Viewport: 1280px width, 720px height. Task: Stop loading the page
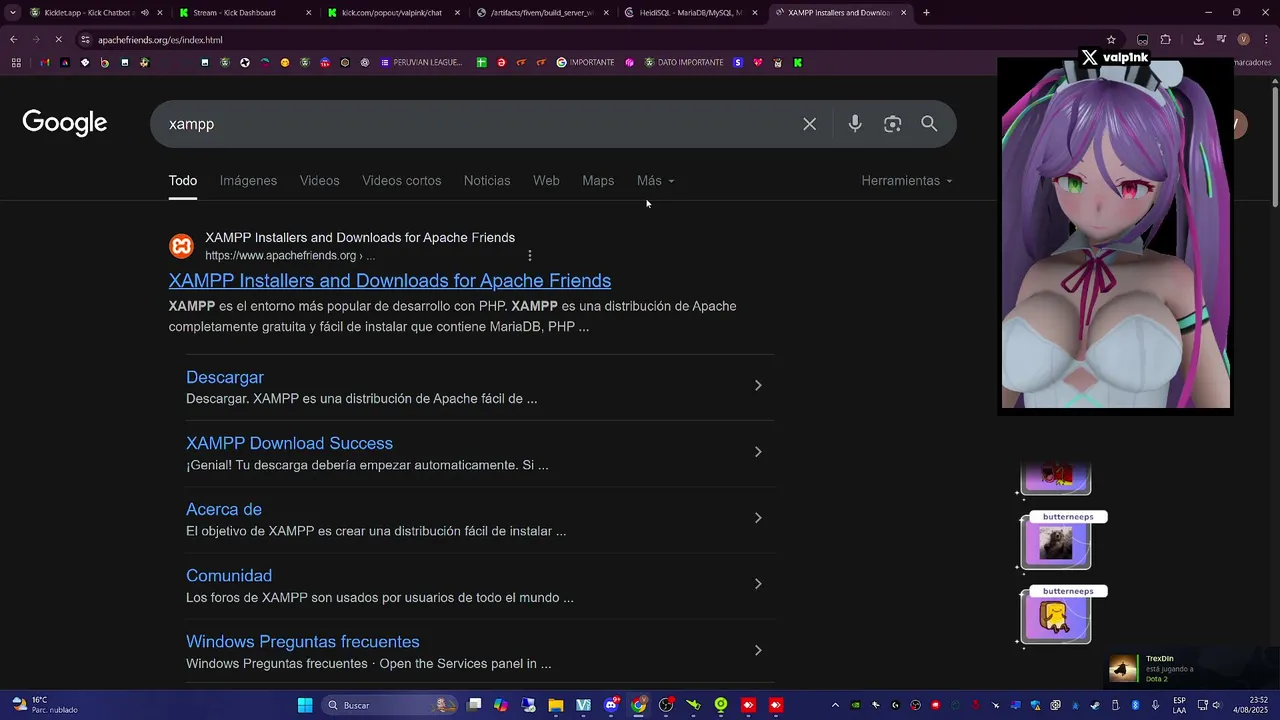[x=58, y=40]
